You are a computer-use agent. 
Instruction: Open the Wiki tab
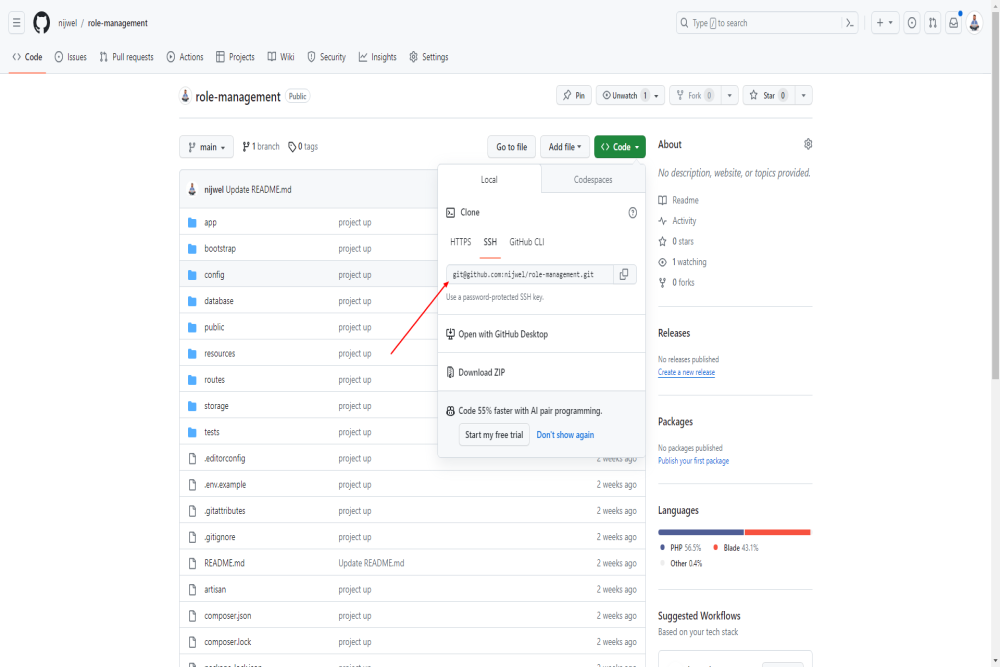coord(281,57)
